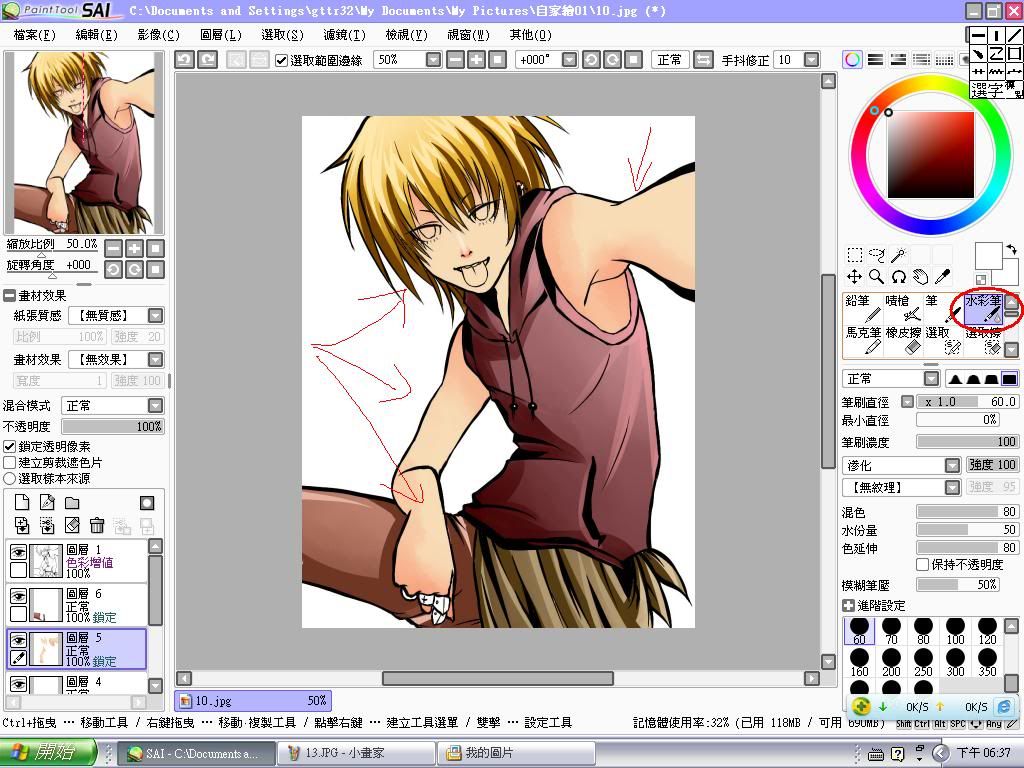
Task: Hide 圖層 6 with its eye icon
Action: click(18, 596)
